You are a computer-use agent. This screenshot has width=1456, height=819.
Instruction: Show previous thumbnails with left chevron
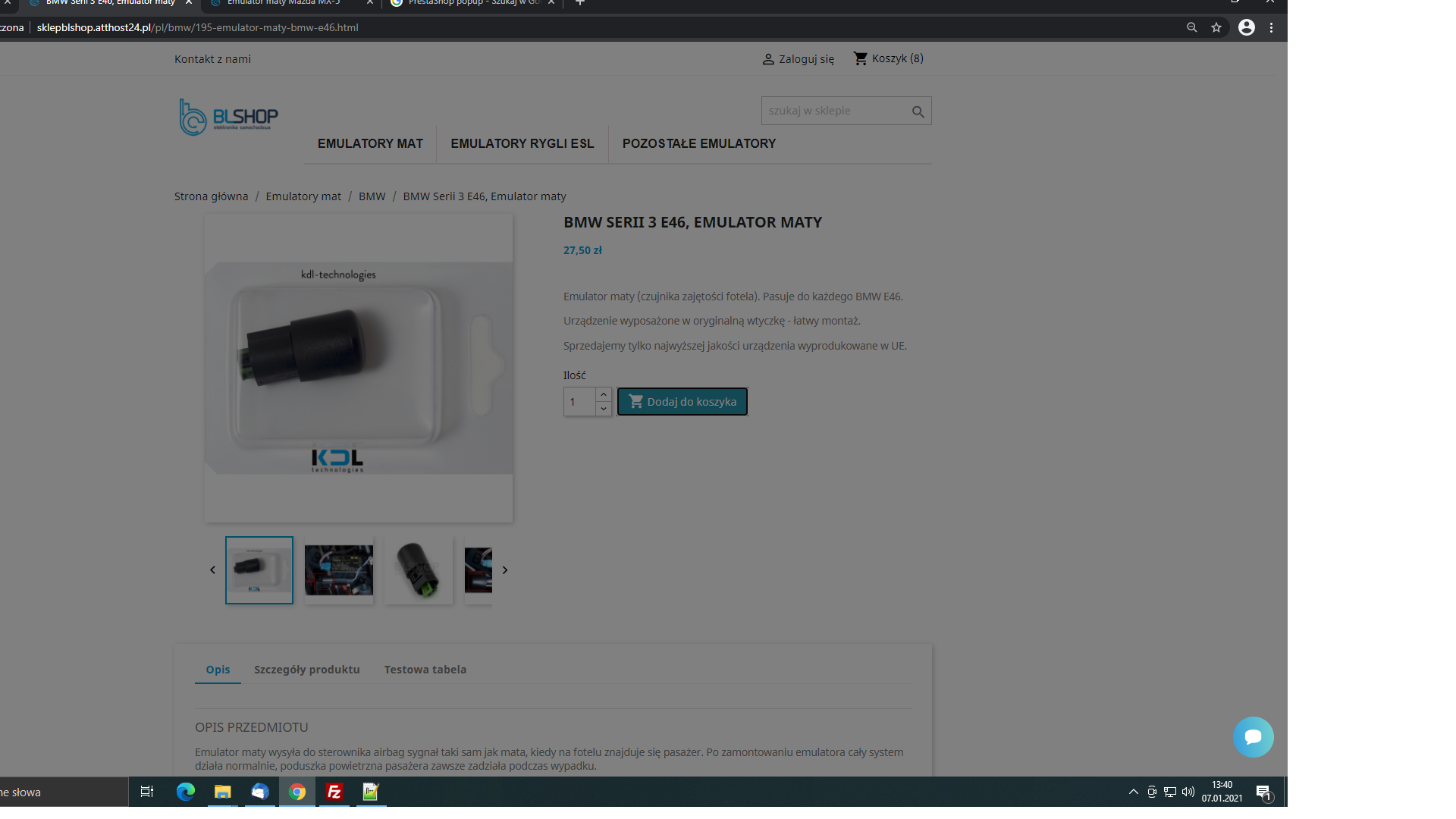coord(212,570)
